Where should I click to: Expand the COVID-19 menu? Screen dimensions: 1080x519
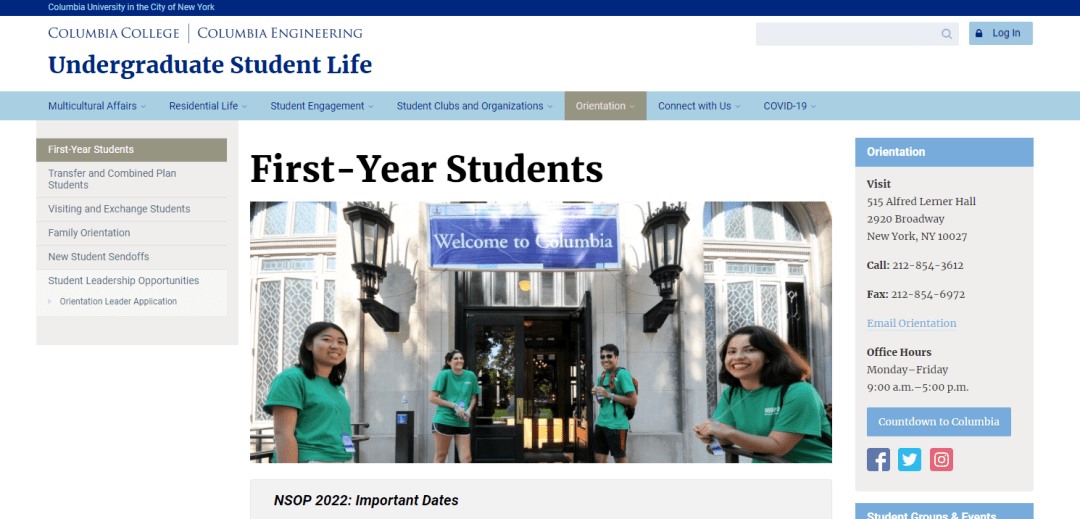pos(789,106)
